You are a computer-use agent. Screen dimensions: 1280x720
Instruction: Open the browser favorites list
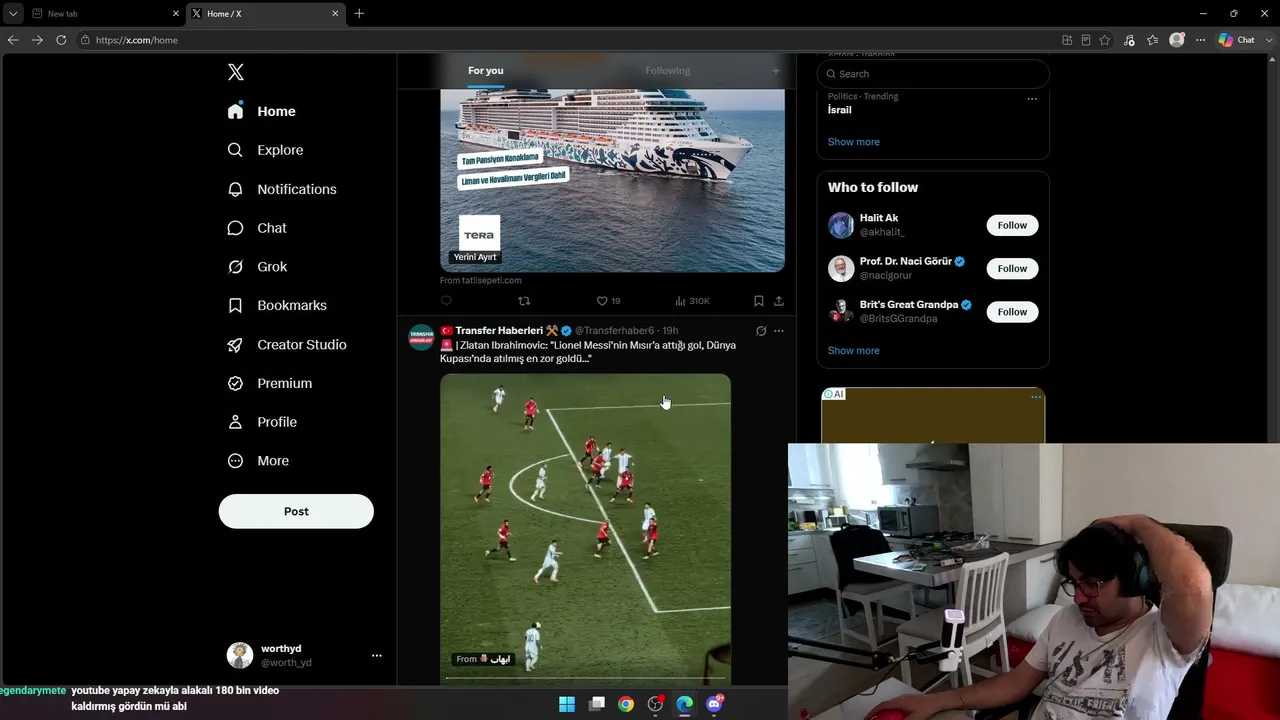[x=1153, y=40]
